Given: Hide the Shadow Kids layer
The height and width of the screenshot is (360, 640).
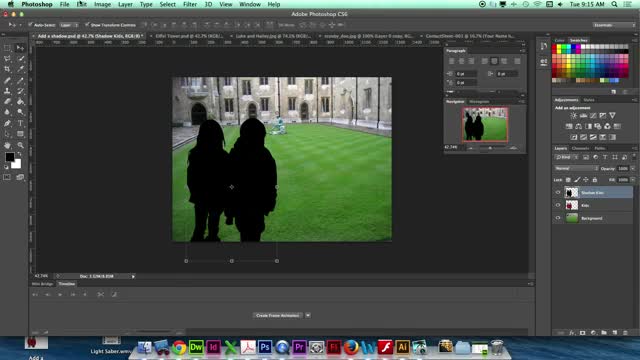Looking at the screenshot, I should [558, 192].
